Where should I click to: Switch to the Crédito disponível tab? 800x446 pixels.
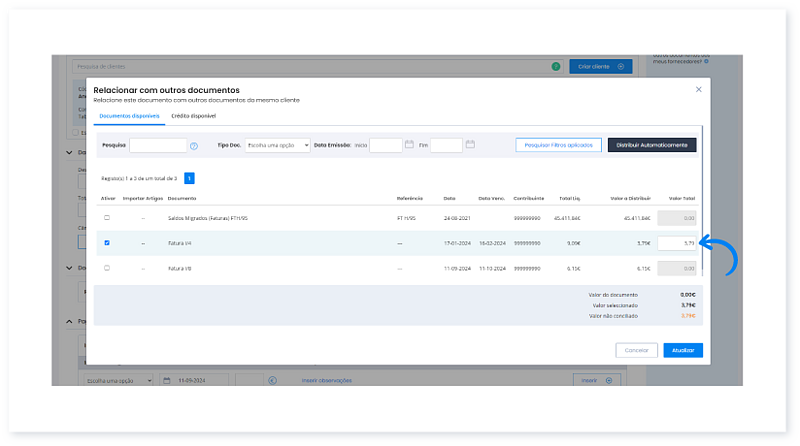[193, 116]
